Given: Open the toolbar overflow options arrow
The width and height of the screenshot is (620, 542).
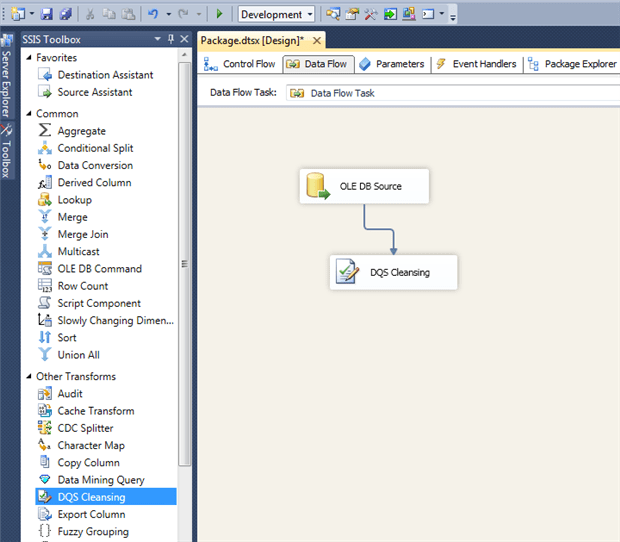Looking at the screenshot, I should pos(453,16).
